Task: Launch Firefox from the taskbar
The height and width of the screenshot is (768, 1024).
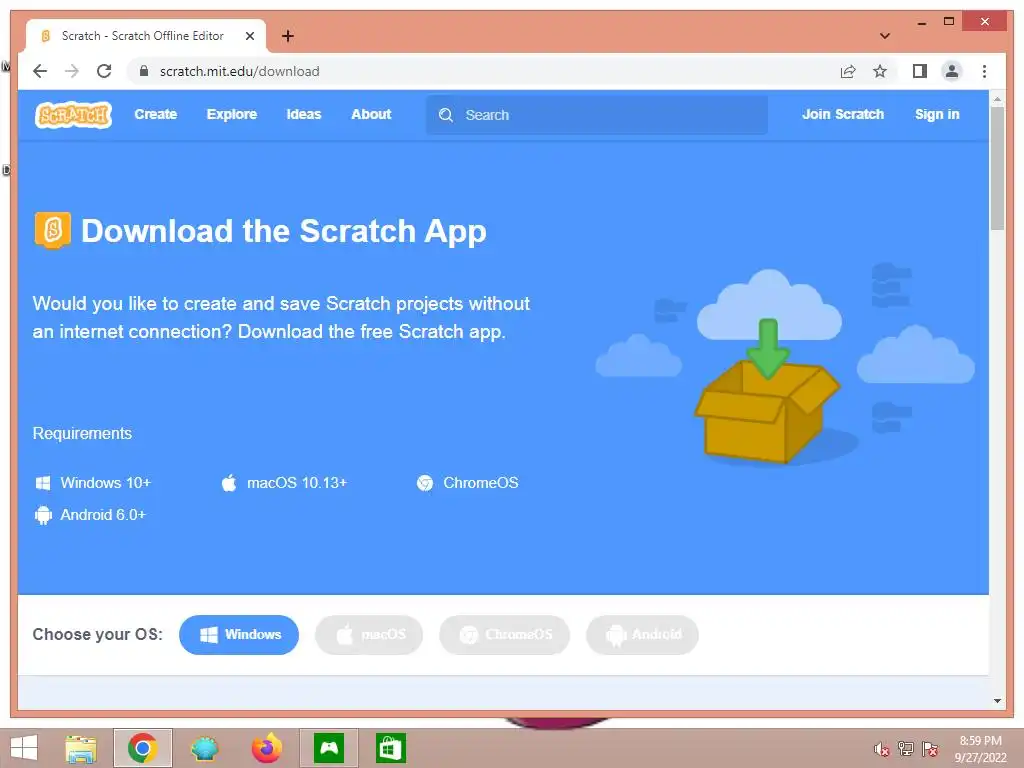Action: [266, 748]
